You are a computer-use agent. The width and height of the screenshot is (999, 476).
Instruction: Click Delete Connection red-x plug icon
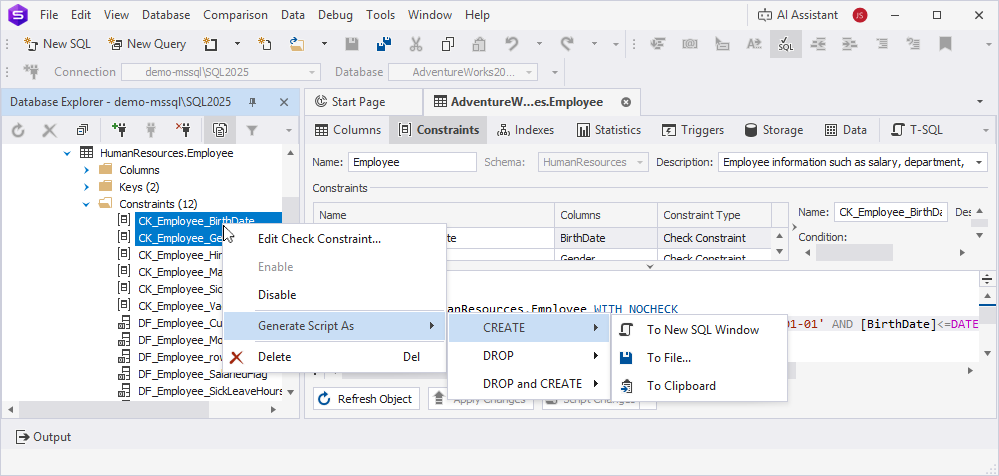183,131
